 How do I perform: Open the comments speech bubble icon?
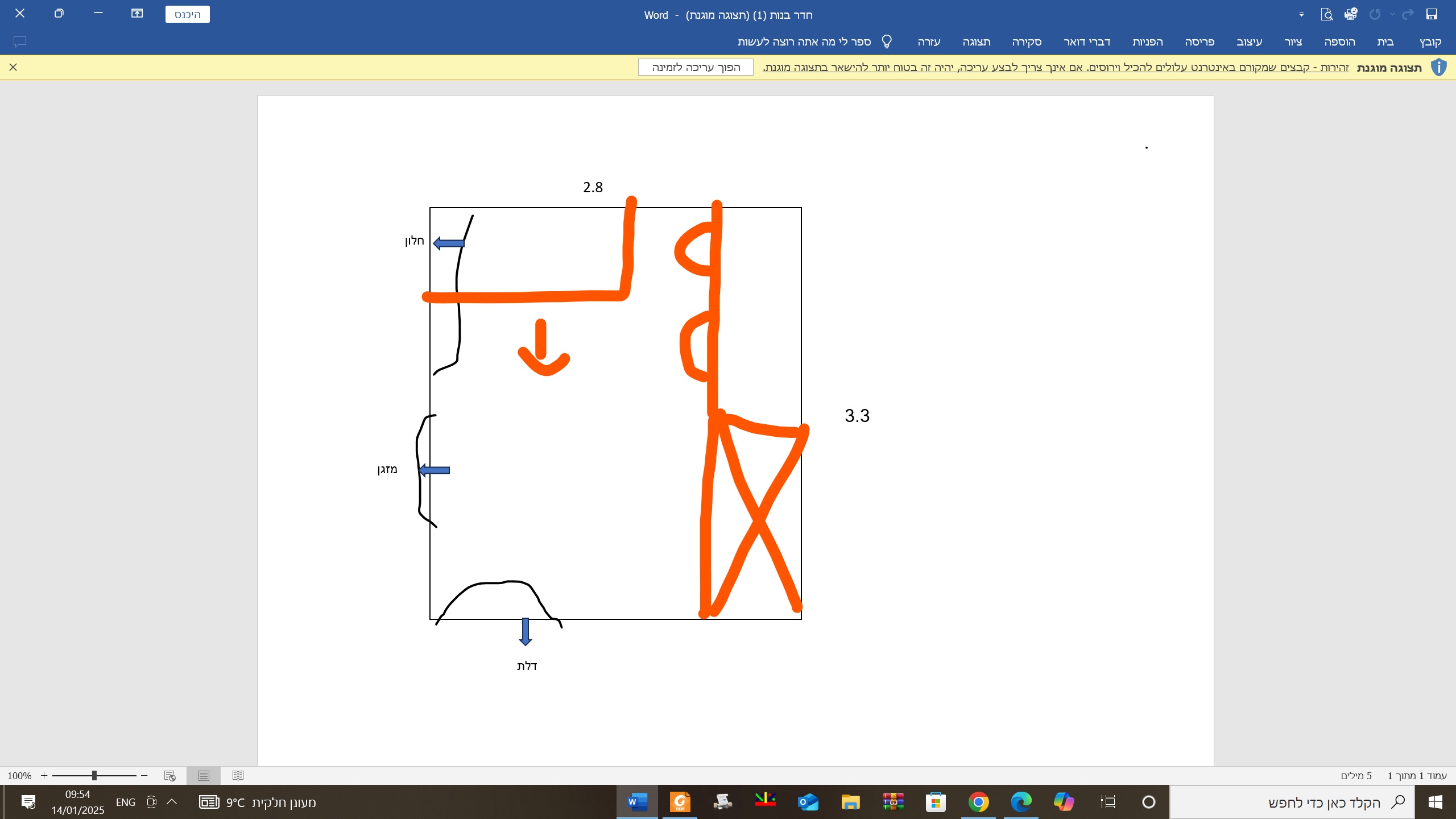click(x=20, y=42)
